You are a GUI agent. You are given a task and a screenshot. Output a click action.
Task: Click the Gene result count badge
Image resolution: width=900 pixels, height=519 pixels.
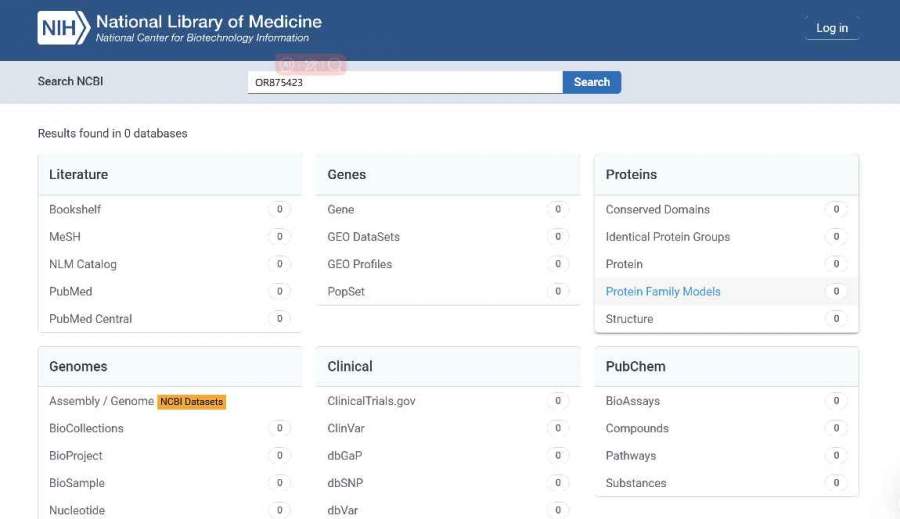(x=557, y=210)
